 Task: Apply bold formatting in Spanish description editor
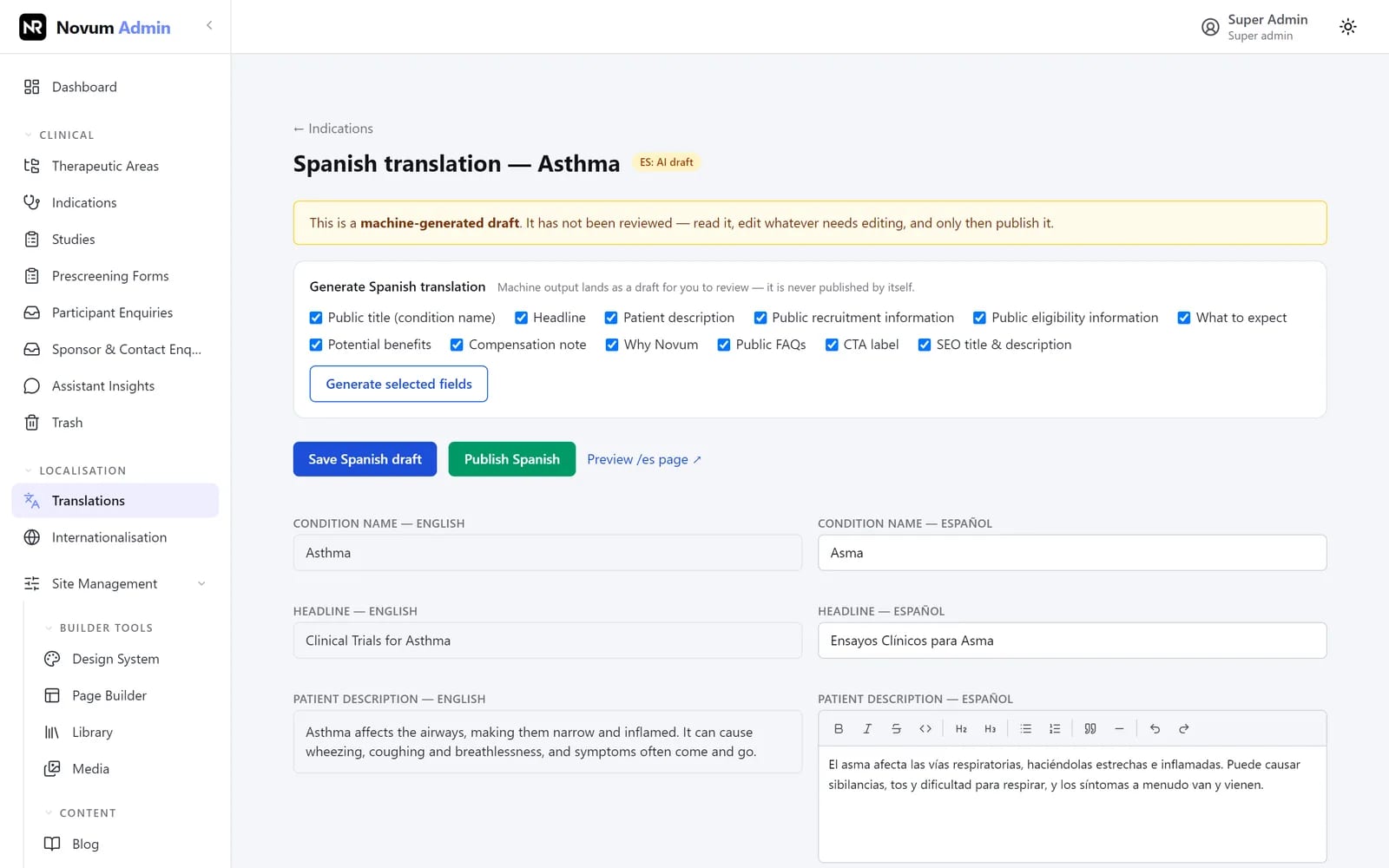[x=839, y=729]
